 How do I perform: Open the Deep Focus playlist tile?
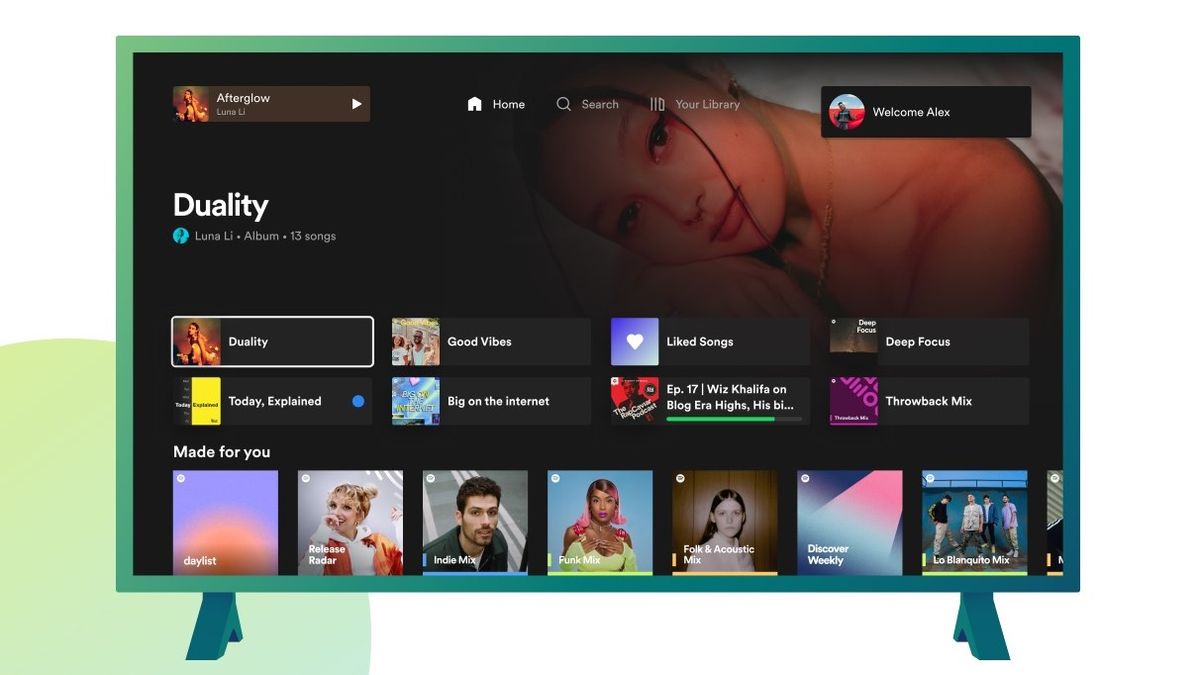point(929,342)
